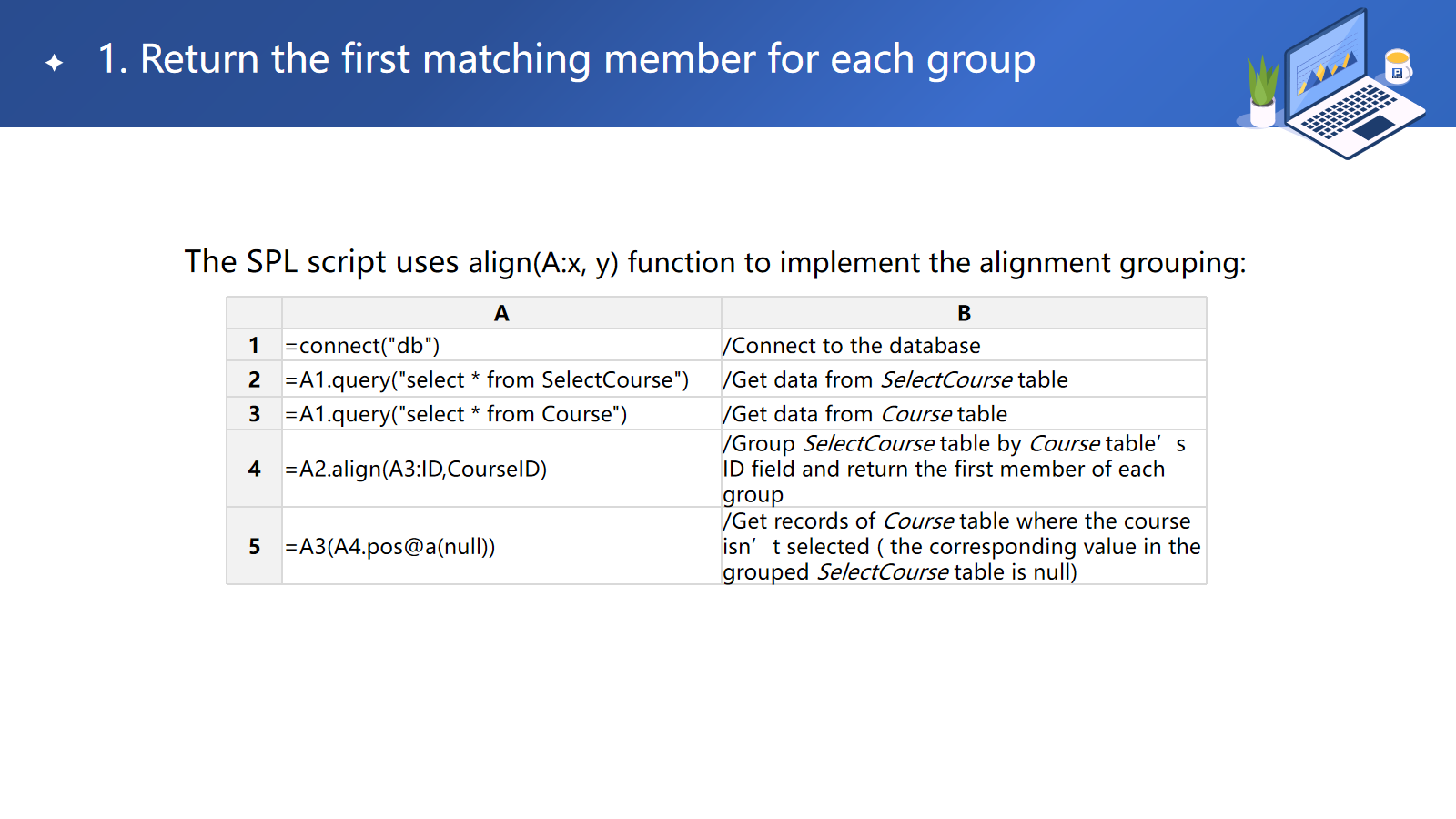
Task: Click the sentence introducing the align(A:x, y) function
Action: tap(714, 262)
